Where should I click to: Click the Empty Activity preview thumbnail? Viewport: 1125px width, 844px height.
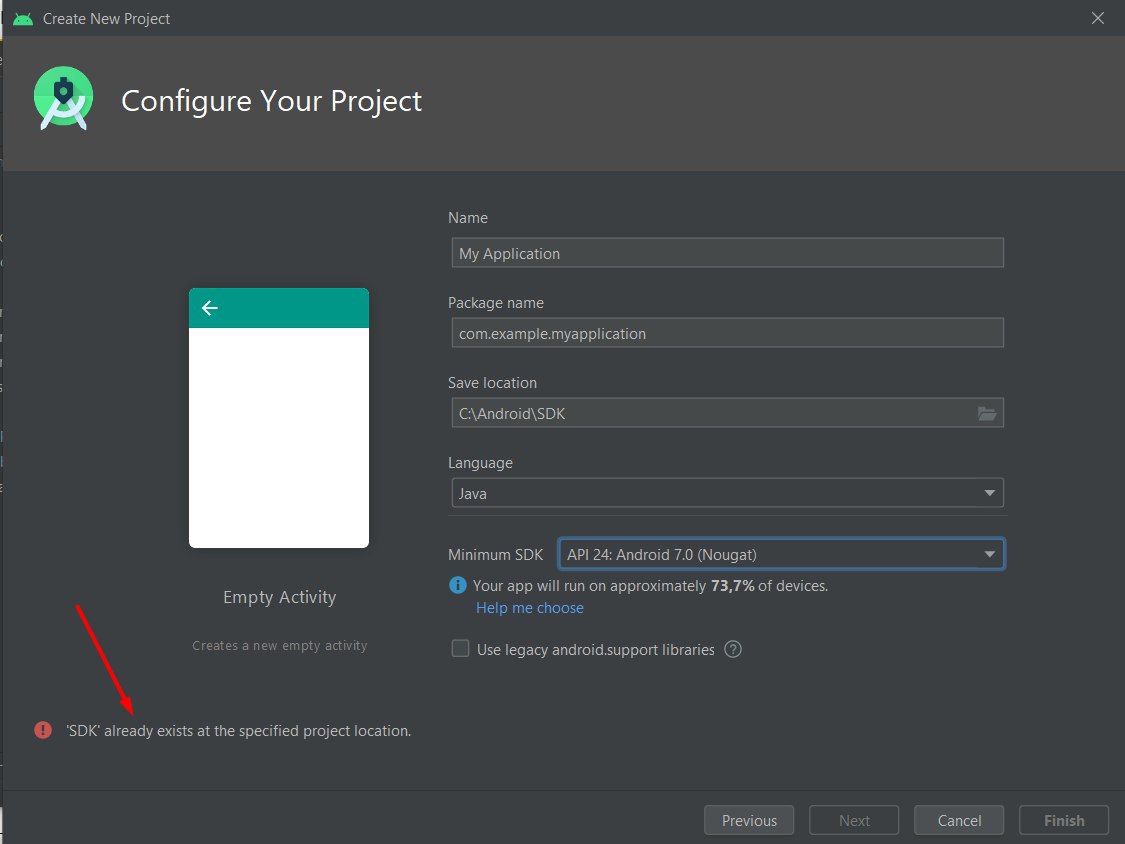(279, 418)
